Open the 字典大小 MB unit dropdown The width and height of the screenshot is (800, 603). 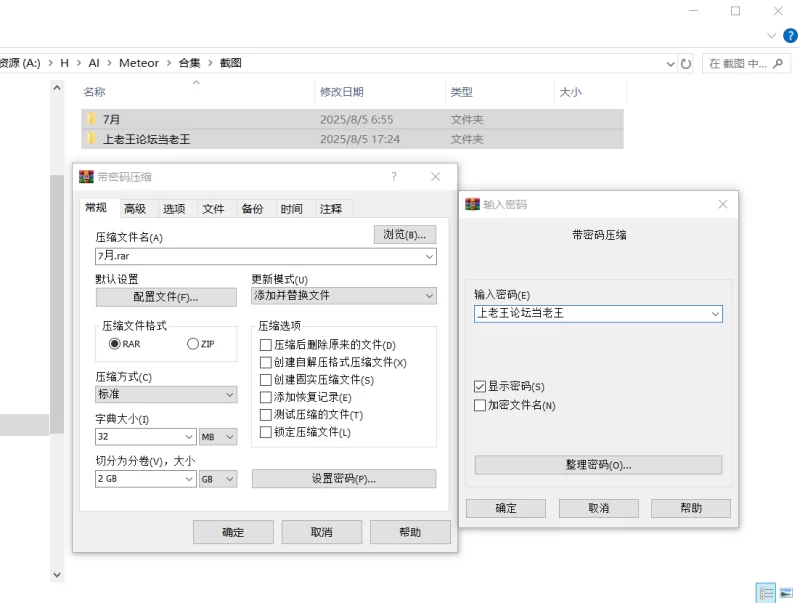tap(230, 437)
